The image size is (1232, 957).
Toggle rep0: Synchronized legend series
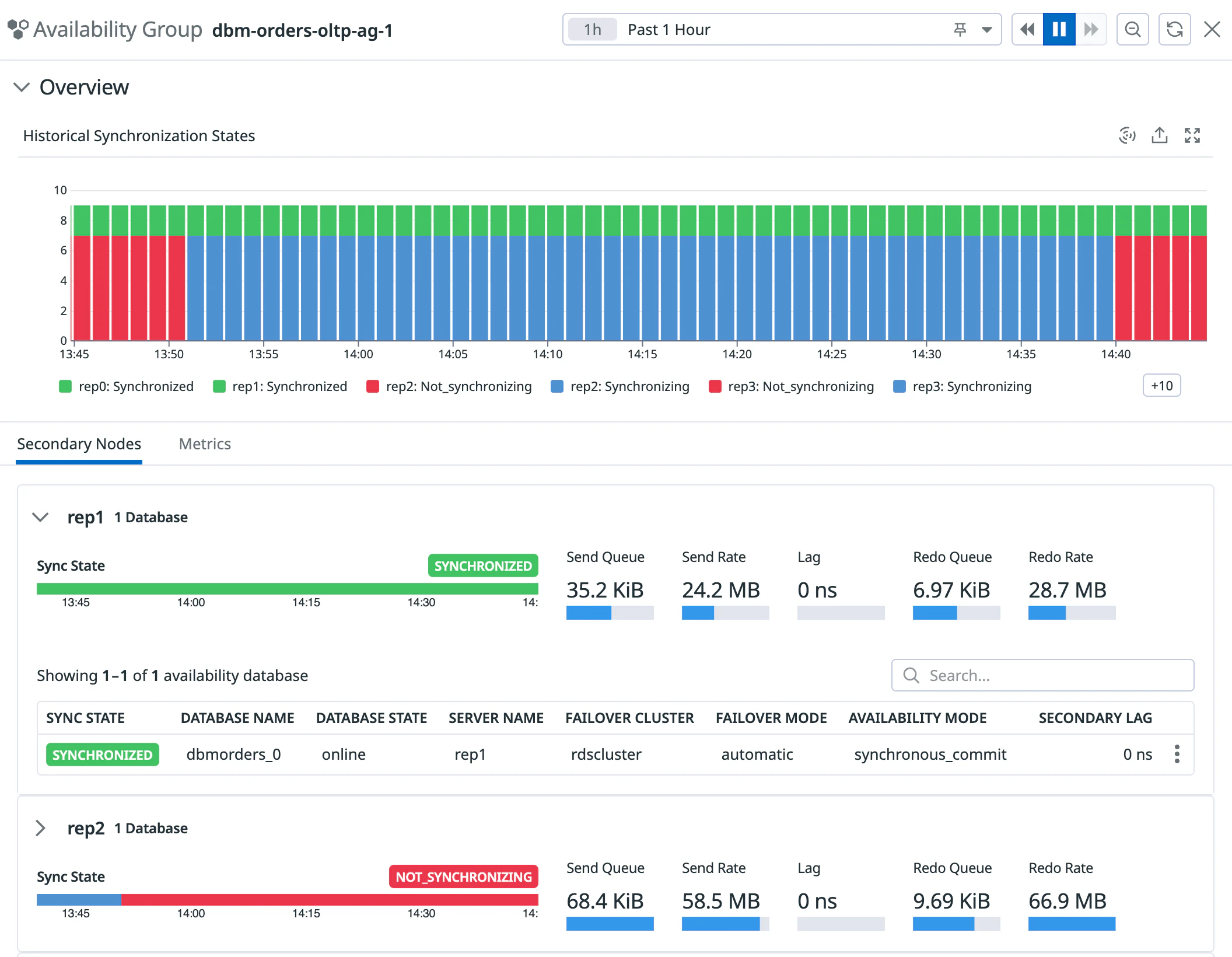coord(126,386)
